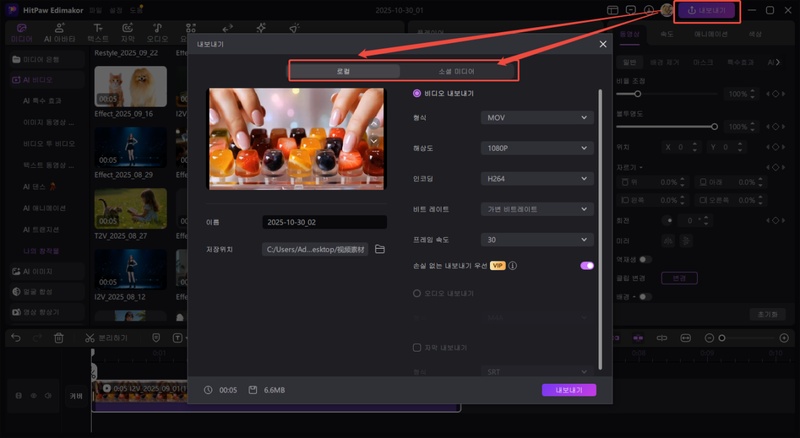The image size is (800, 438).
Task: Click the 커버 cover button on track
Action: point(76,396)
